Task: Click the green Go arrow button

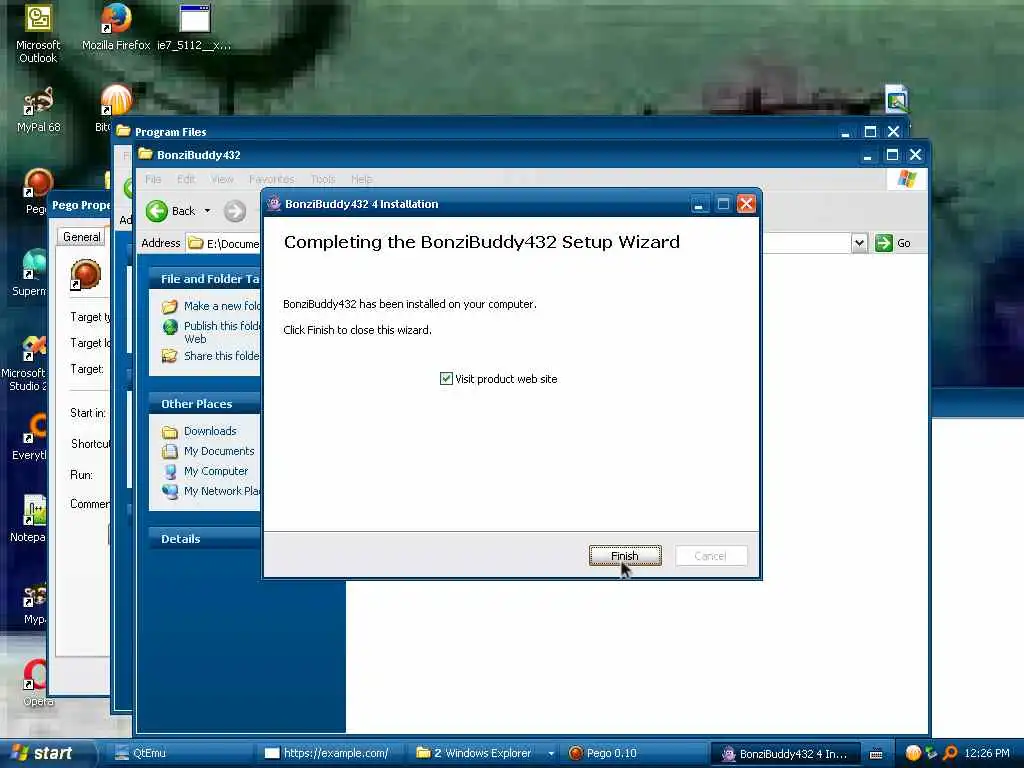Action: click(x=884, y=243)
